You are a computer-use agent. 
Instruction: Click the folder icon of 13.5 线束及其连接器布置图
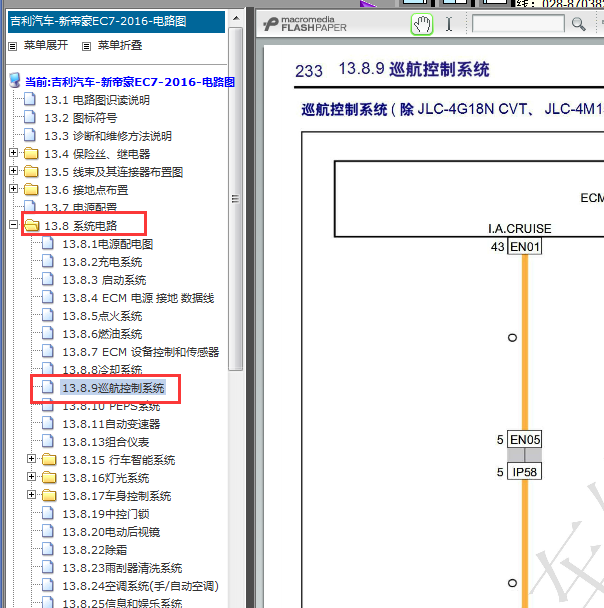coord(31,172)
